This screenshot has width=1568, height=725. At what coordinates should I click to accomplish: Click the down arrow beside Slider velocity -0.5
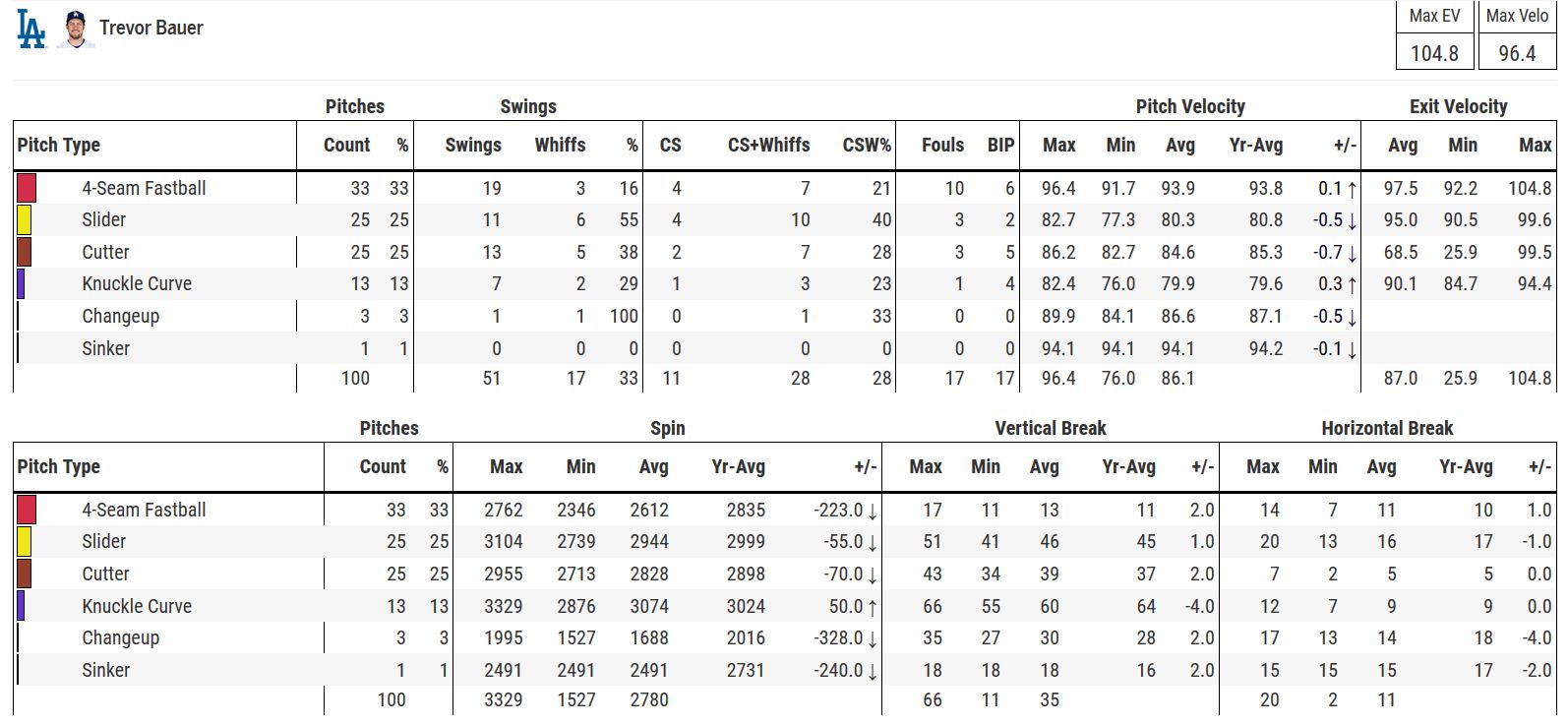(x=1353, y=221)
